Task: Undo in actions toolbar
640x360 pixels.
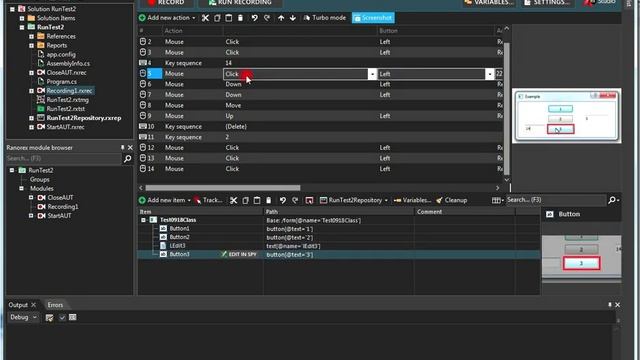Action: pyautogui.click(x=254, y=18)
